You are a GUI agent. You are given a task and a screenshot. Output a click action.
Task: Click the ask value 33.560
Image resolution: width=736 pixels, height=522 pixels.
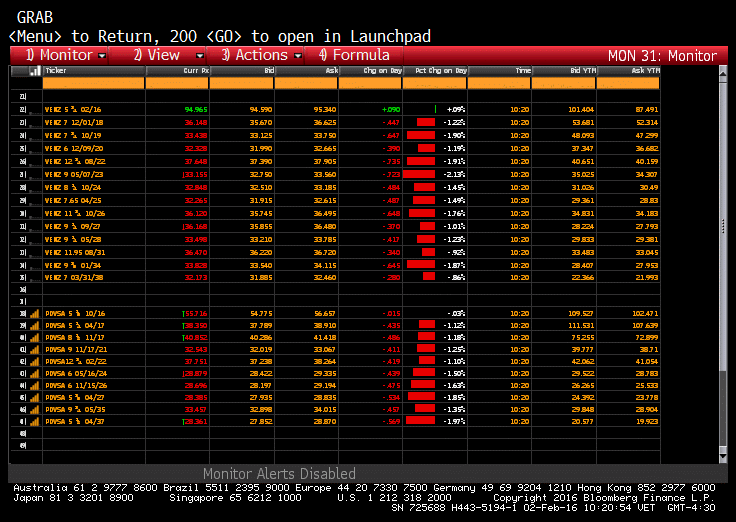click(325, 175)
